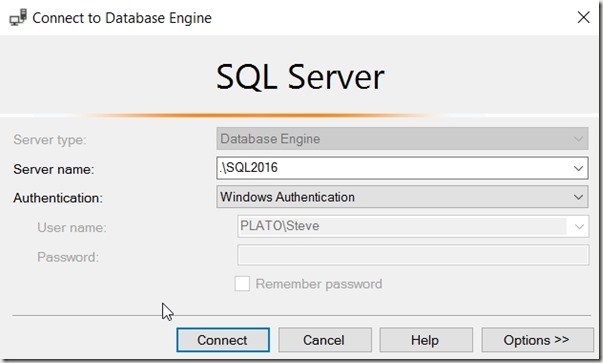Click the Server name label
Image resolution: width=603 pixels, height=363 pixels.
pyautogui.click(x=54, y=169)
